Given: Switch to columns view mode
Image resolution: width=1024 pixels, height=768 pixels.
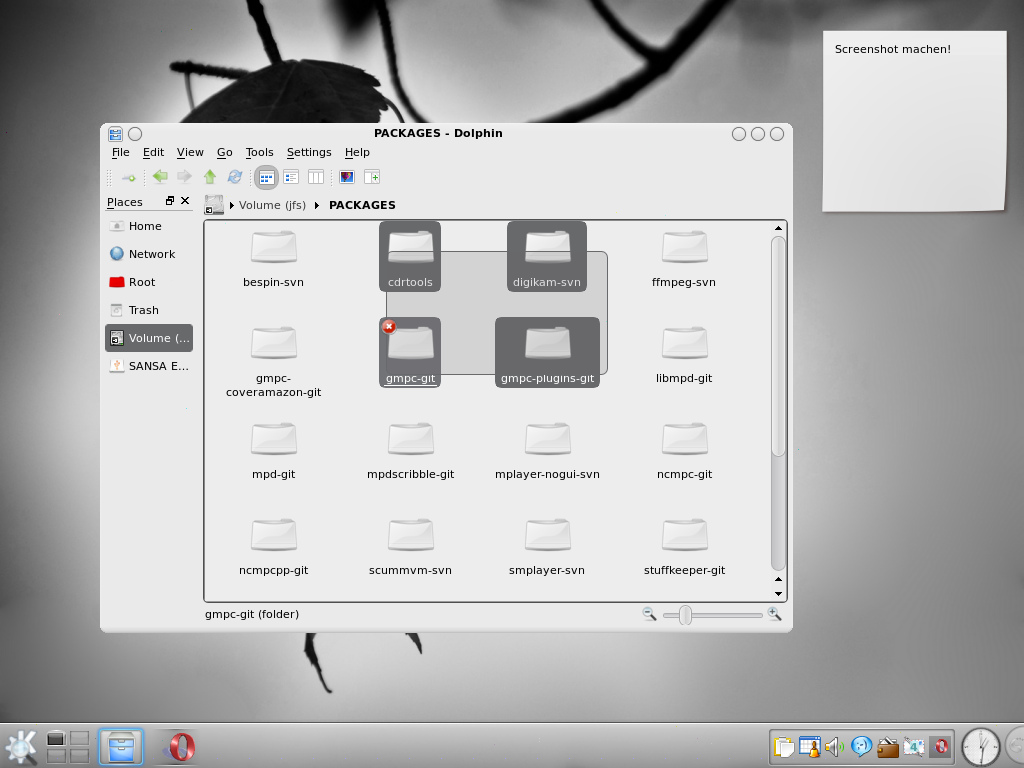Looking at the screenshot, I should 316,177.
